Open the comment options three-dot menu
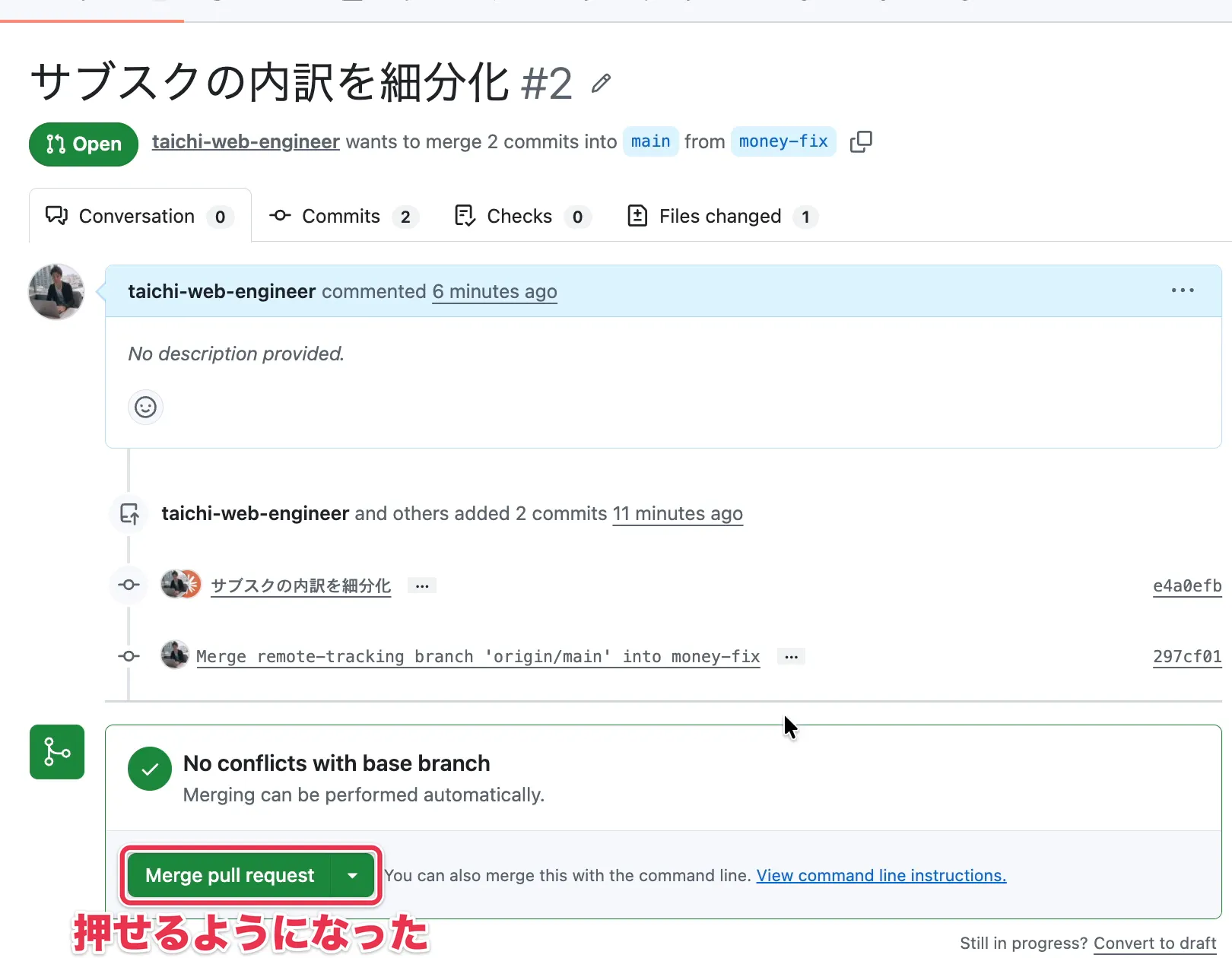The width and height of the screenshot is (1232, 958). tap(1183, 290)
